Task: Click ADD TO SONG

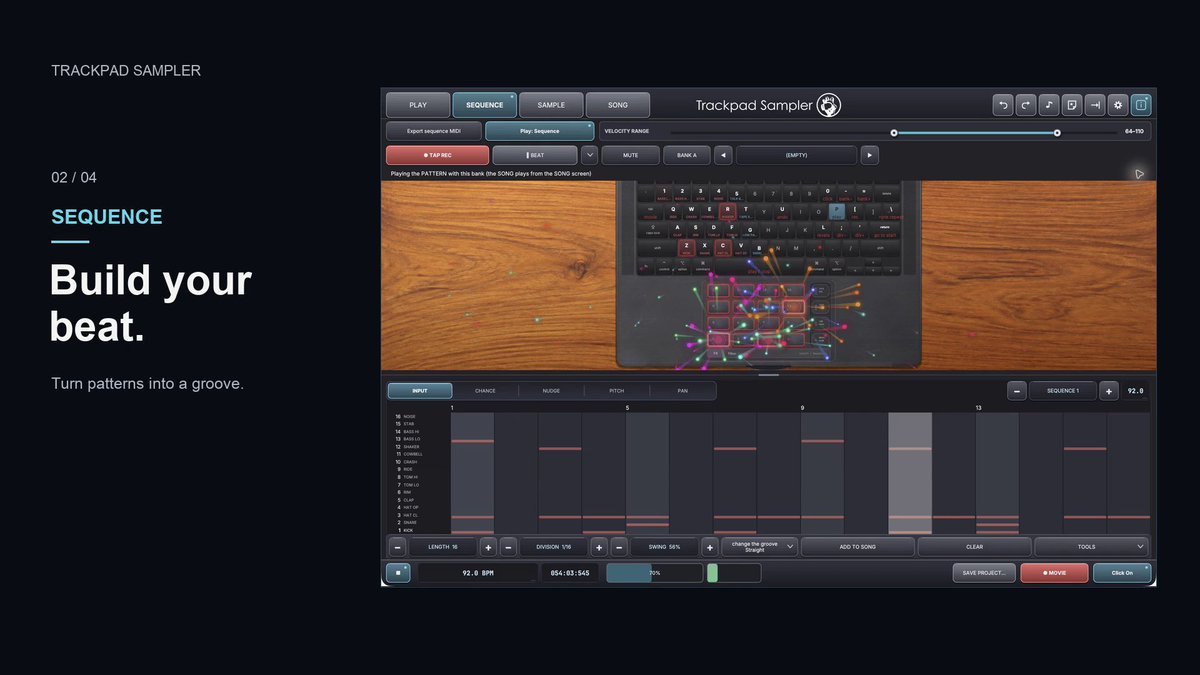Action: tap(858, 547)
